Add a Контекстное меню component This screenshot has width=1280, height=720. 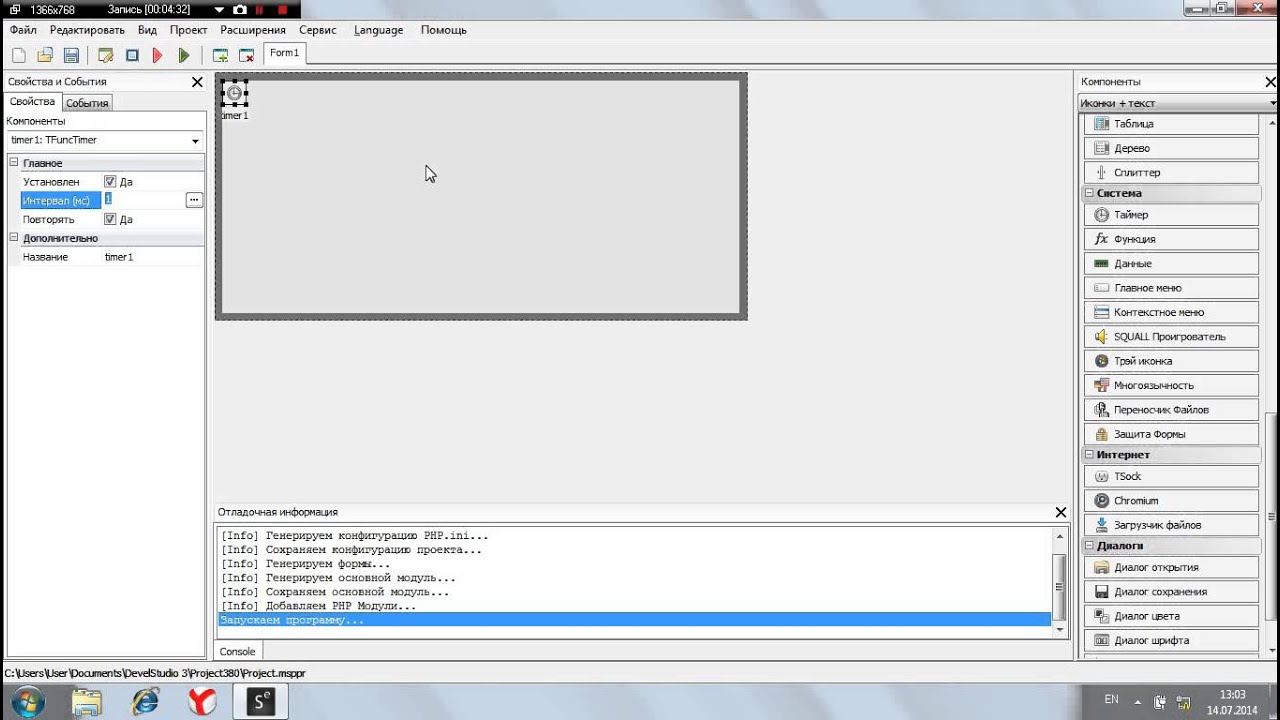point(1171,312)
